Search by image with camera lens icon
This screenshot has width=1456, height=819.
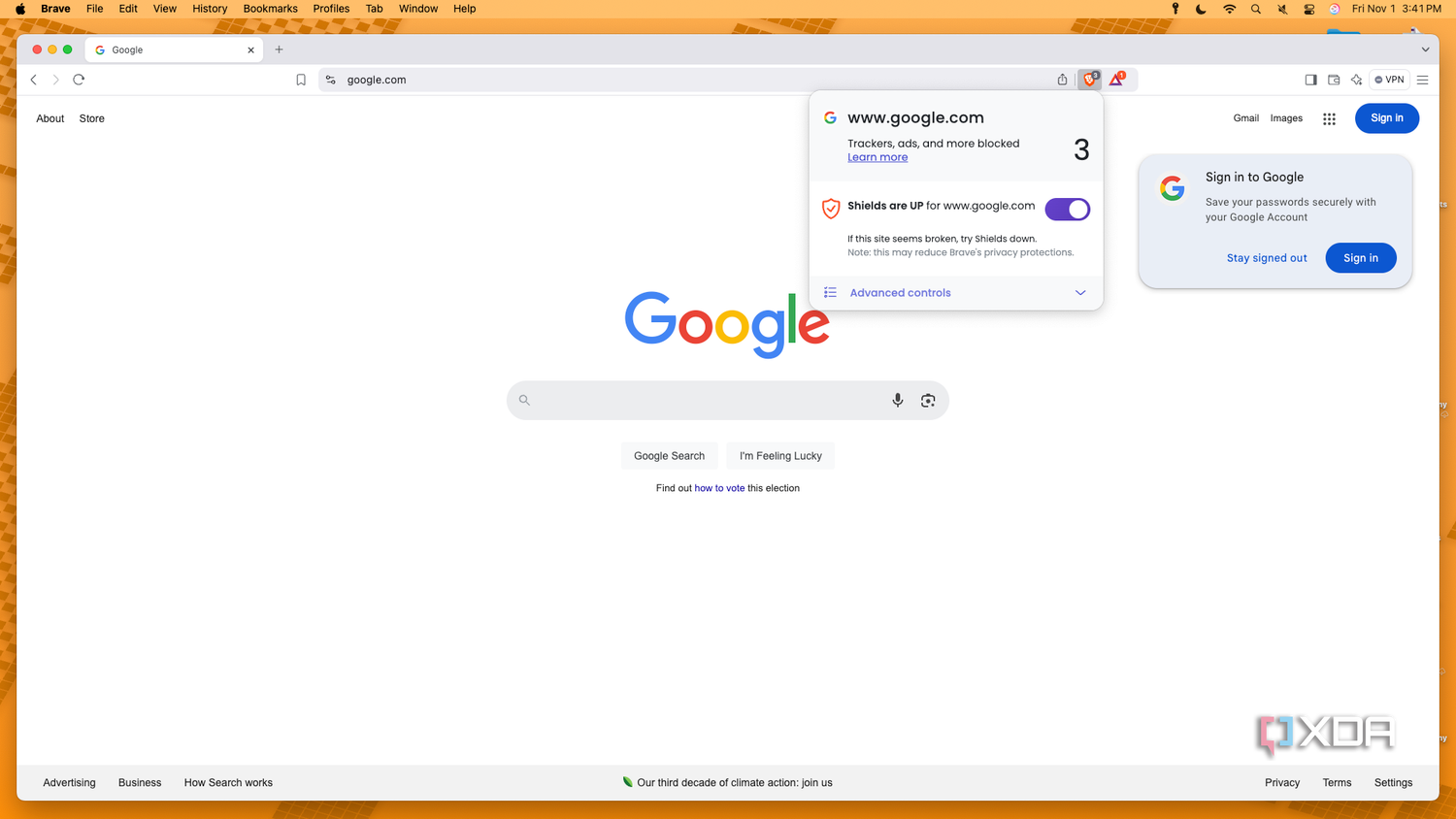pos(928,400)
